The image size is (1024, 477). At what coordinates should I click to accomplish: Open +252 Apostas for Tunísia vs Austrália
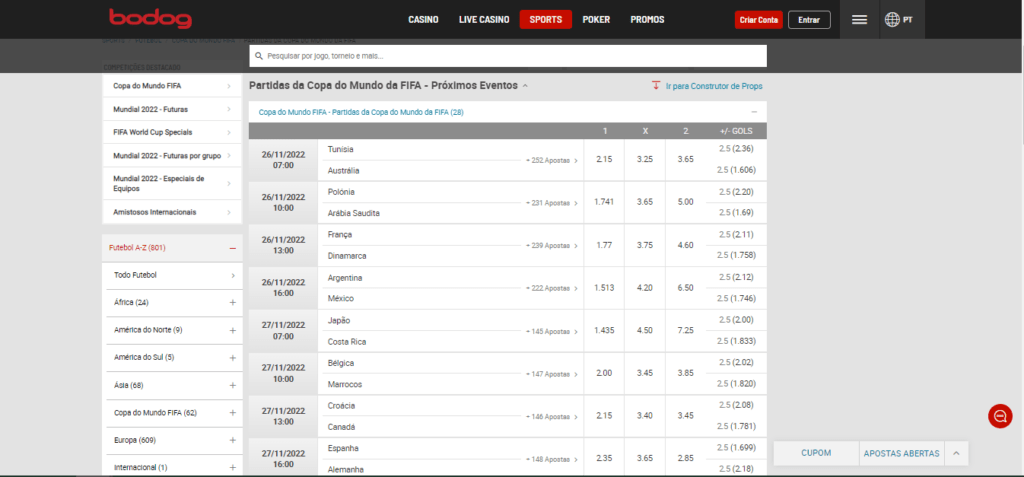(x=551, y=160)
